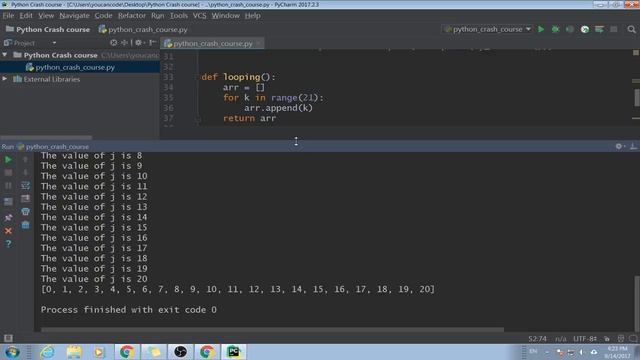This screenshot has width=640, height=360.
Task: Click the Run with Coverage toolbar icon
Action: tap(570, 29)
